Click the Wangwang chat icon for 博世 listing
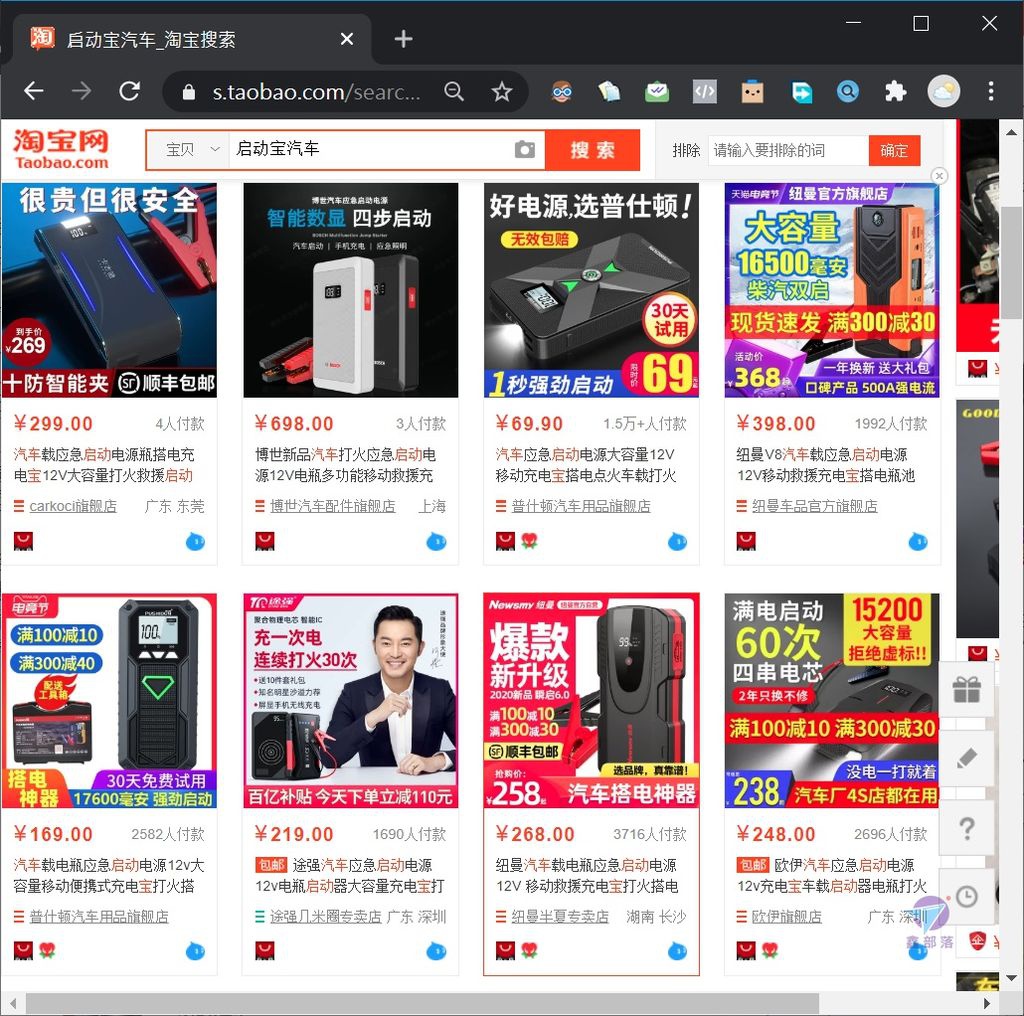This screenshot has height=1016, width=1024. [x=436, y=541]
